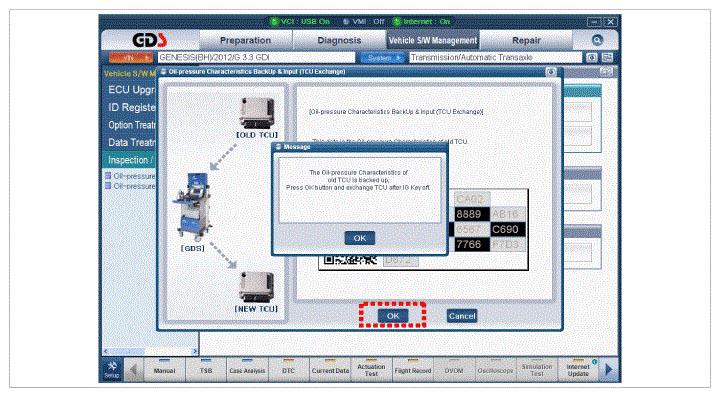Open Actuation Test from the bottom toolbar
Screen dimensions: 720x397
coord(371,369)
